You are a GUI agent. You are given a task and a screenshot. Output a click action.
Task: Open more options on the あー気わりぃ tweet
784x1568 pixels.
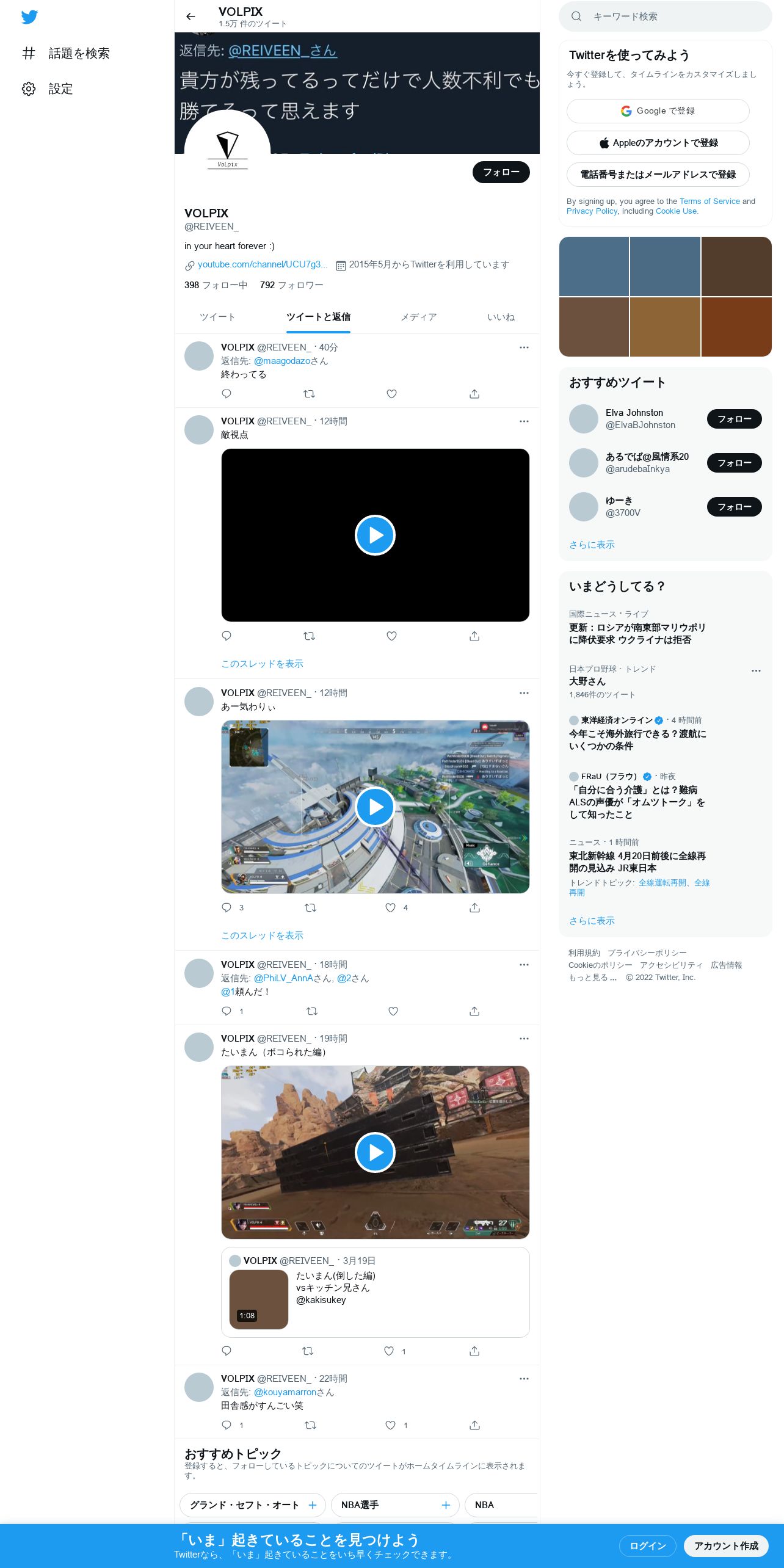coord(524,693)
